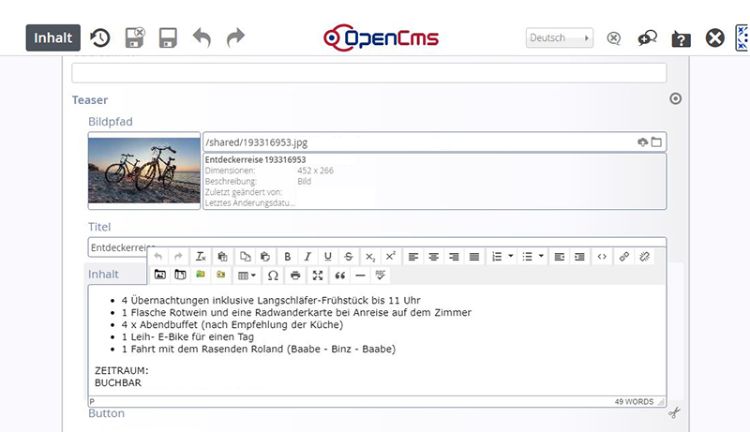Remove link with broken chain icon
Image resolution: width=750 pixels, height=432 pixels.
click(x=644, y=257)
